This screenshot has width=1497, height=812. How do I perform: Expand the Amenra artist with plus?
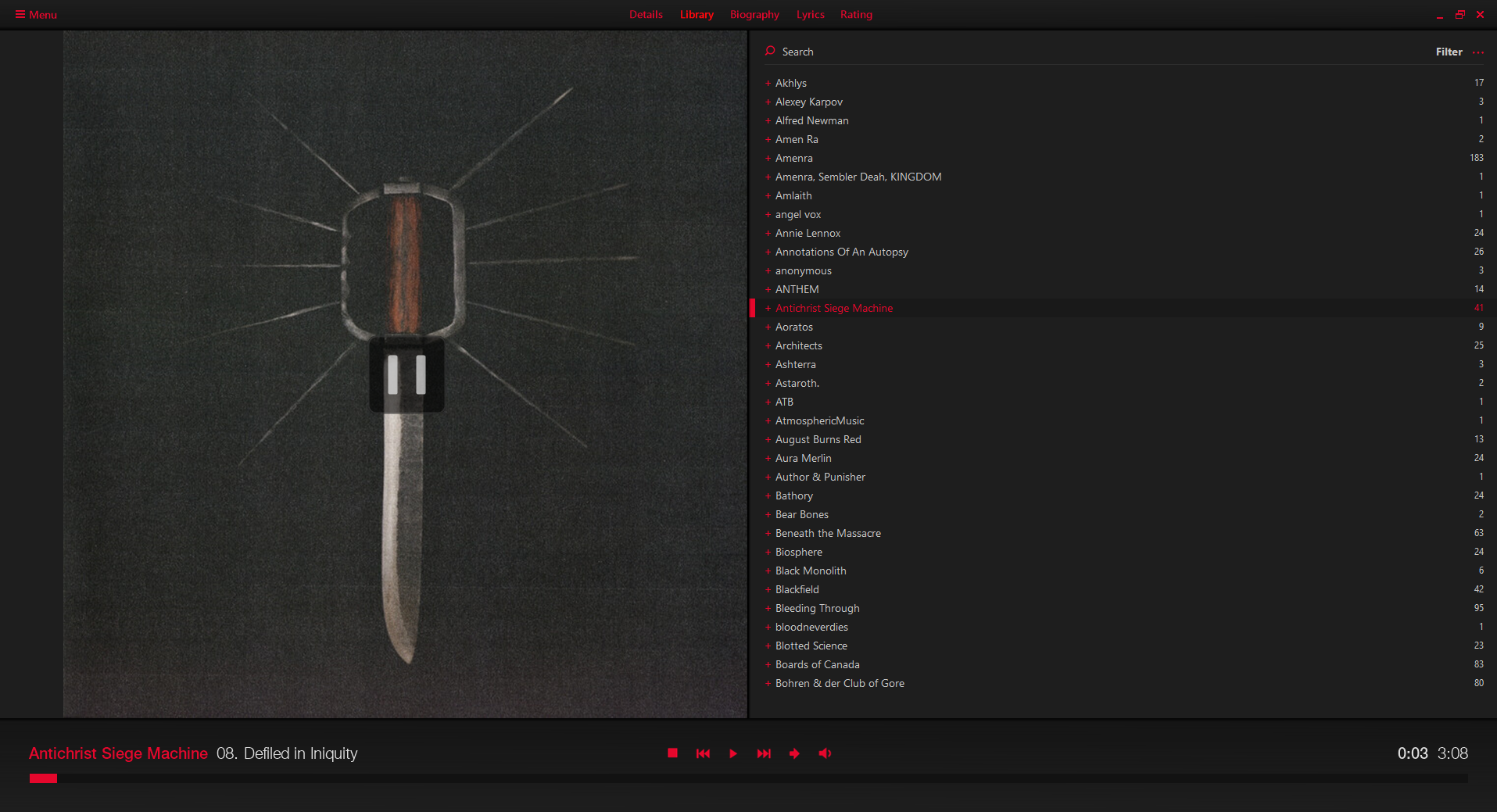[x=768, y=158]
